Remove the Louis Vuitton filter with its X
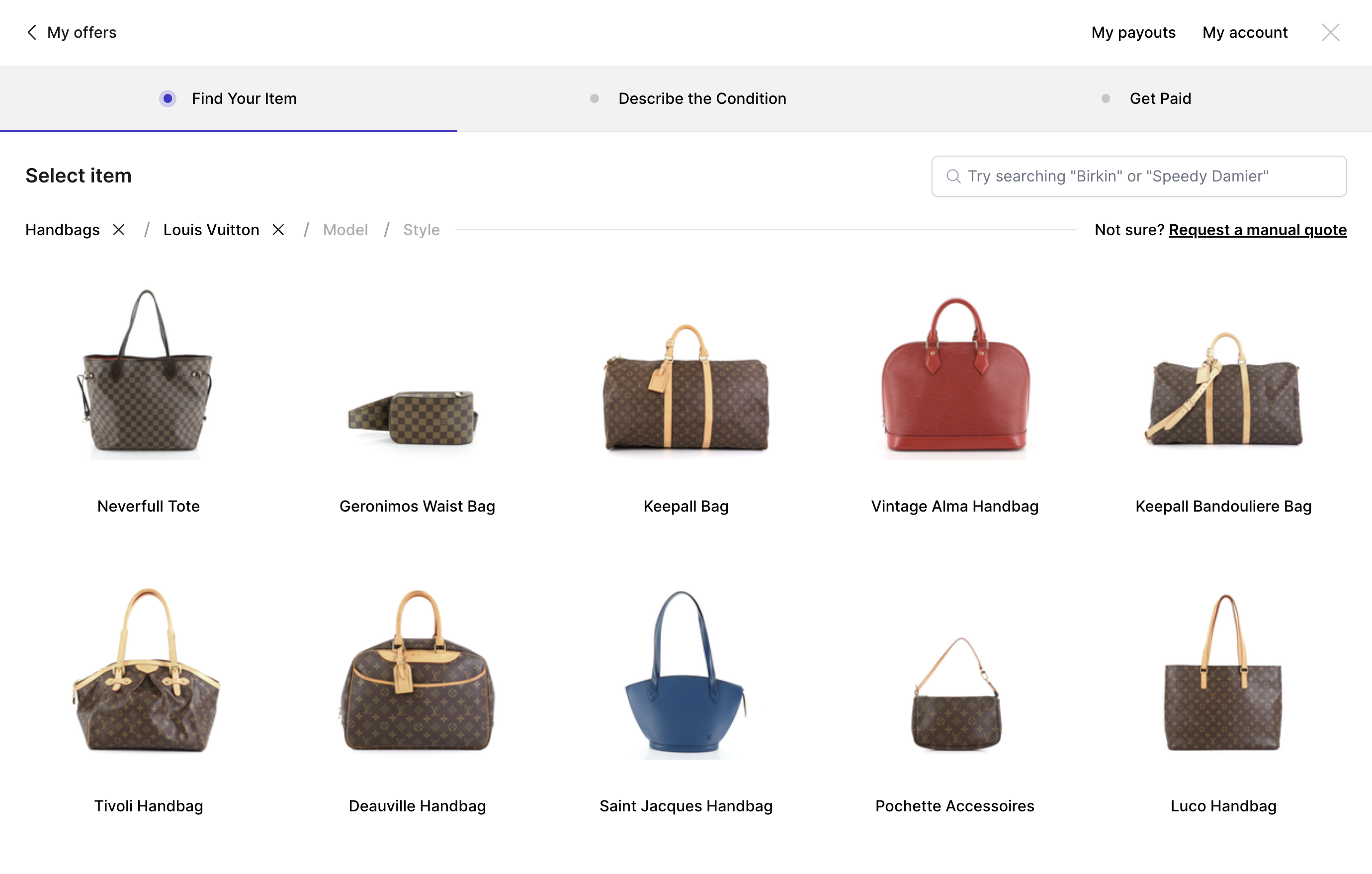Screen dimensions: 1372x874 coord(278,230)
